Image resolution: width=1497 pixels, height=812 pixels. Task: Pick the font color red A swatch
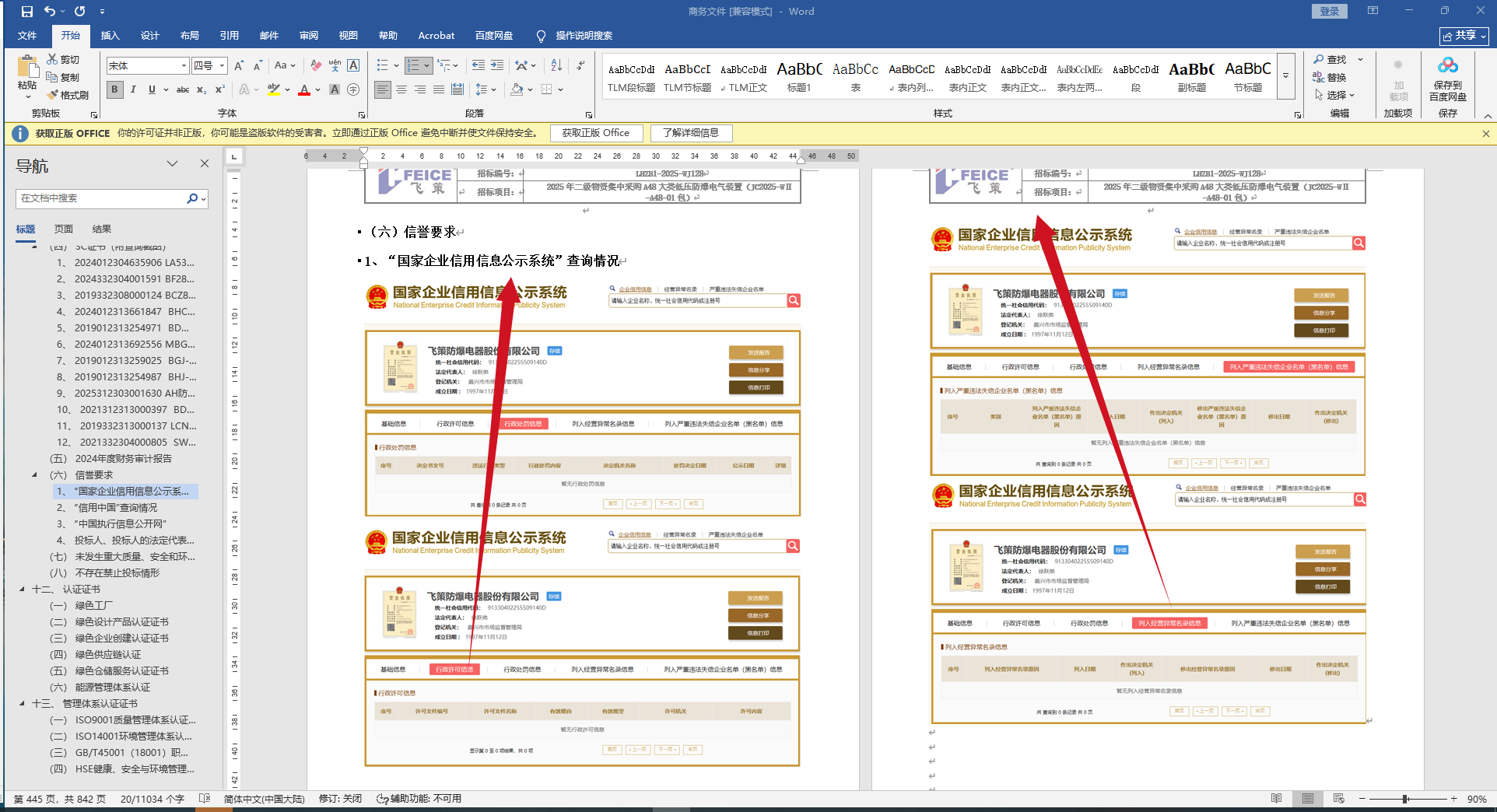coord(304,90)
